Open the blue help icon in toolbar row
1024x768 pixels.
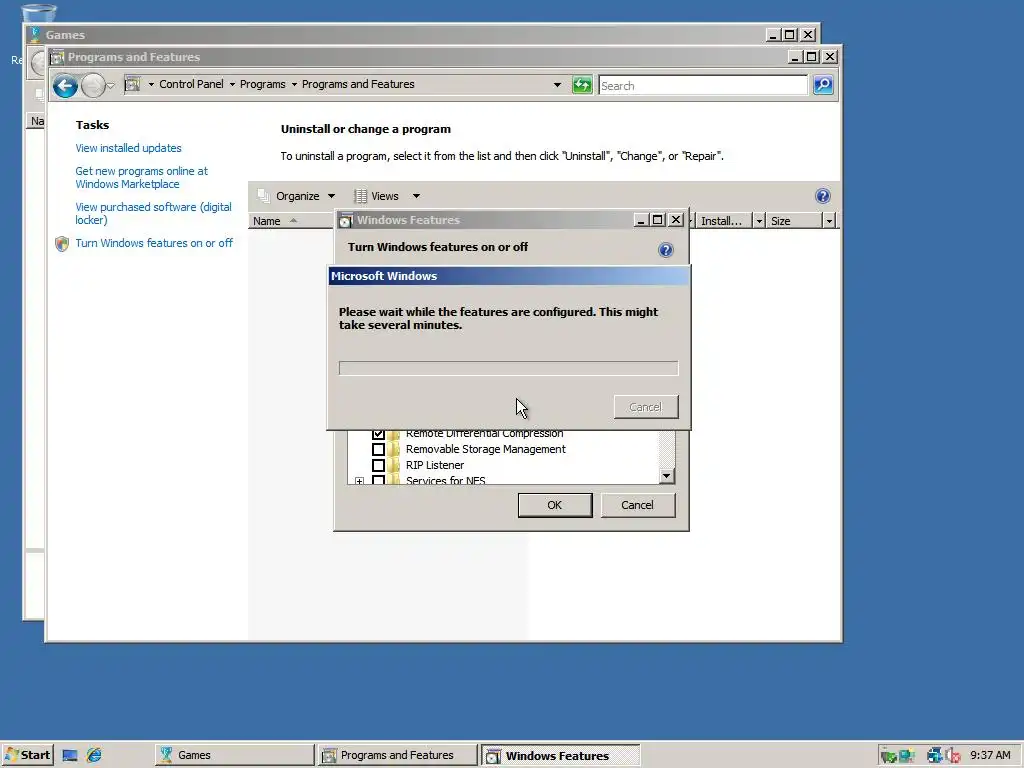tap(823, 196)
